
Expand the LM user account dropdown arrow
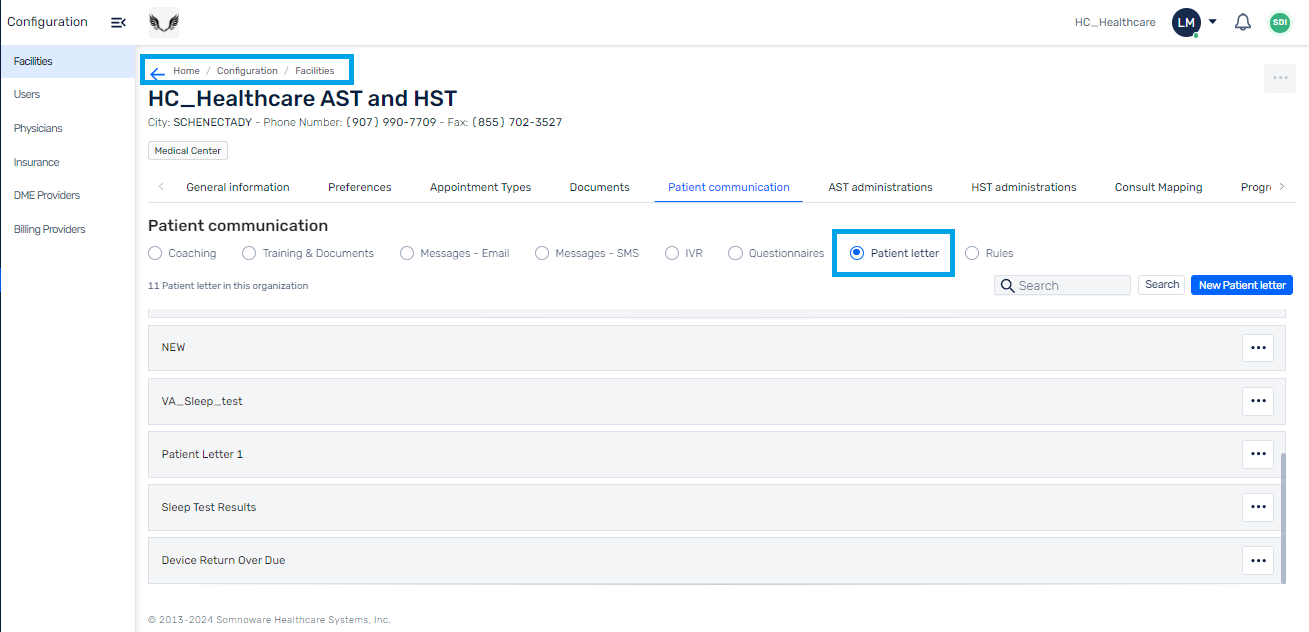(1213, 21)
